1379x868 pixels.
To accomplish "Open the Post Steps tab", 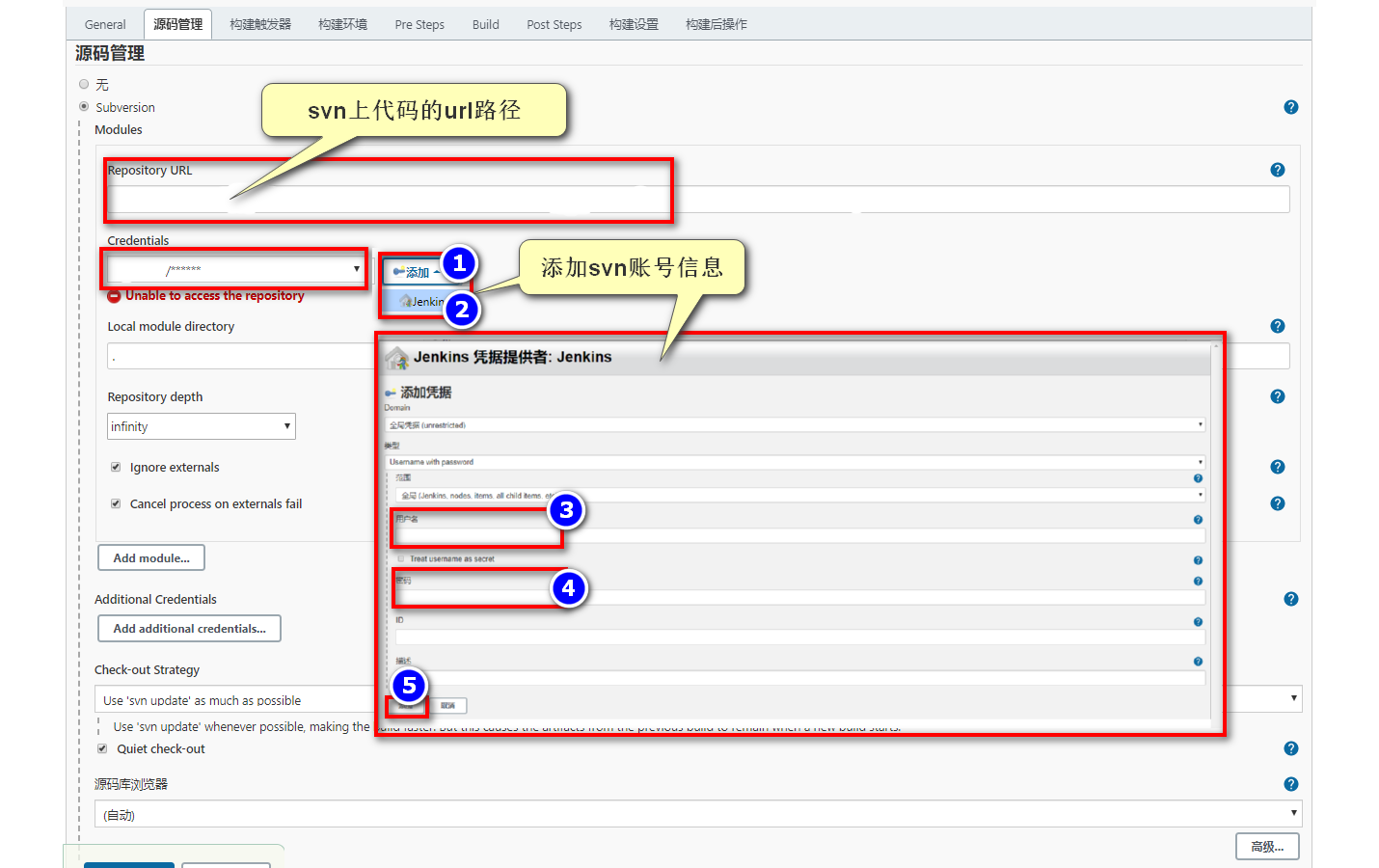I will [x=554, y=24].
